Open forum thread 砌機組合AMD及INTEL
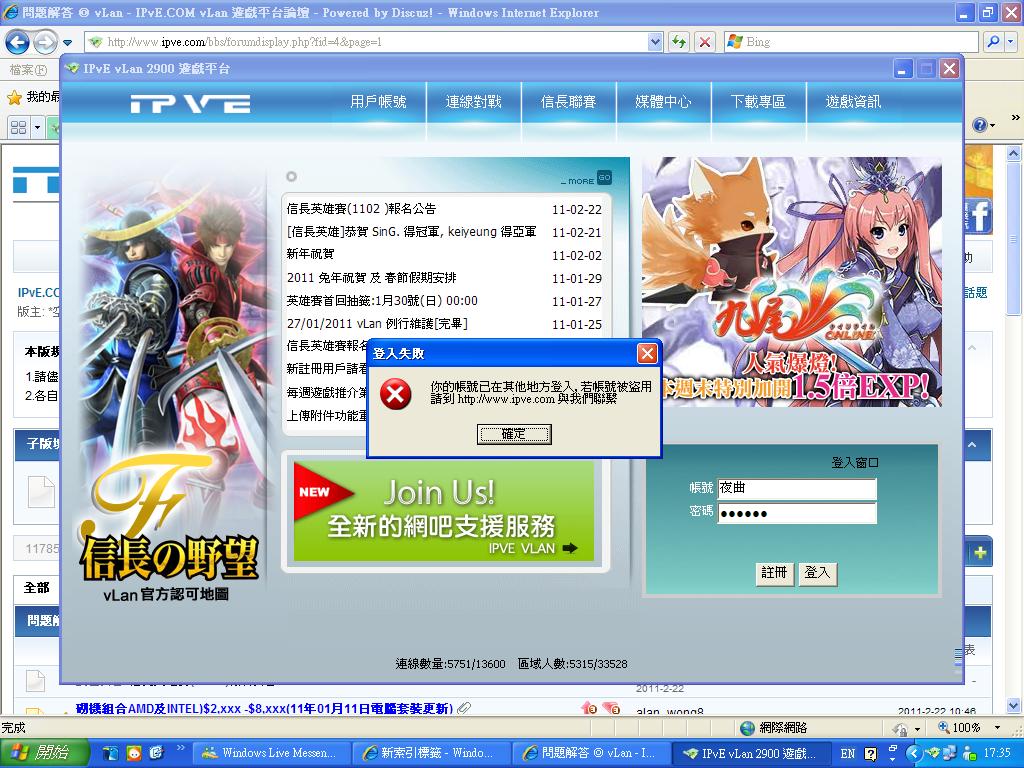1024x768 pixels. [x=264, y=709]
